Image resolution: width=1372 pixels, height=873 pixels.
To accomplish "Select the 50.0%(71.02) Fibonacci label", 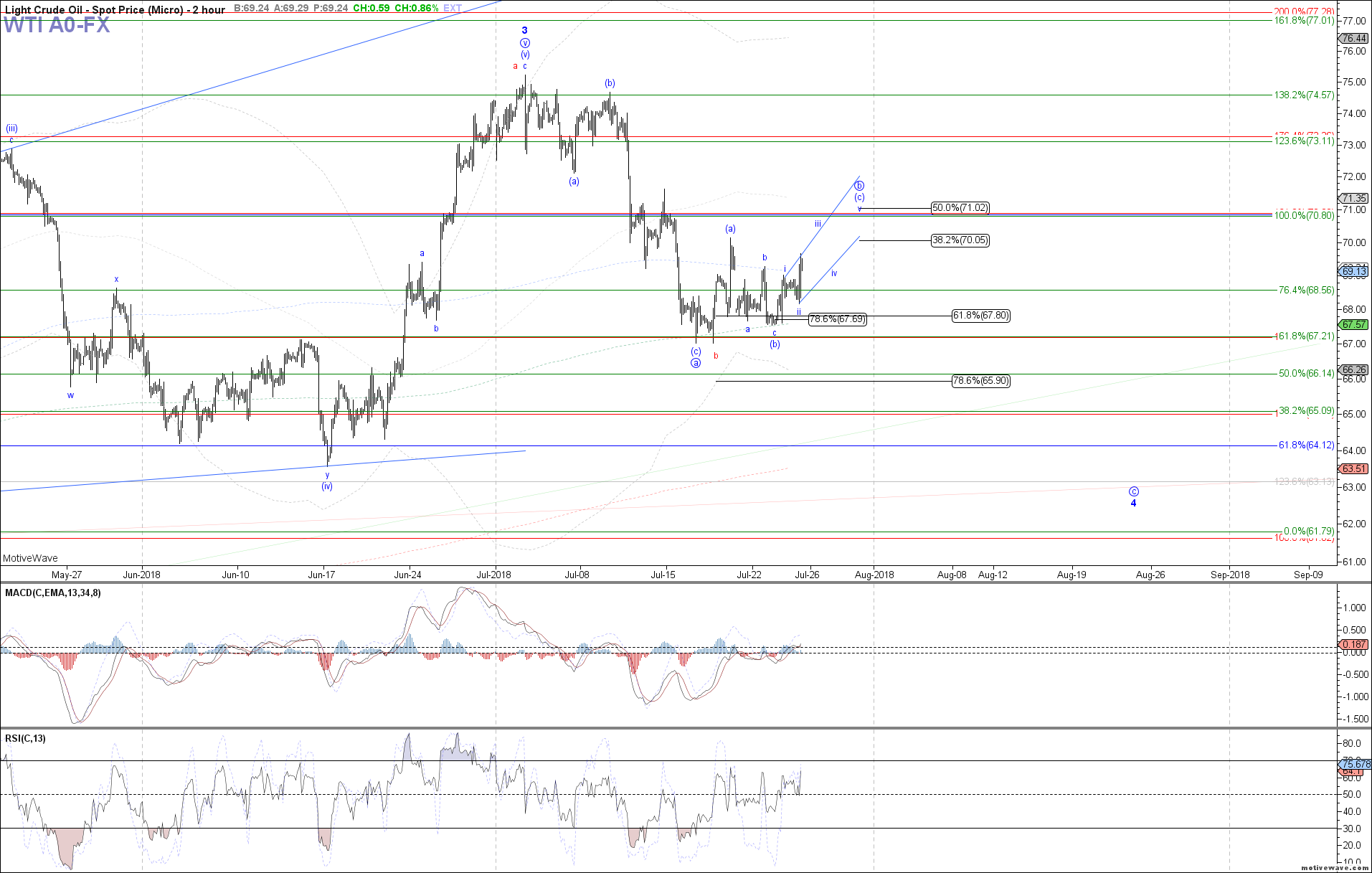I will click(960, 208).
